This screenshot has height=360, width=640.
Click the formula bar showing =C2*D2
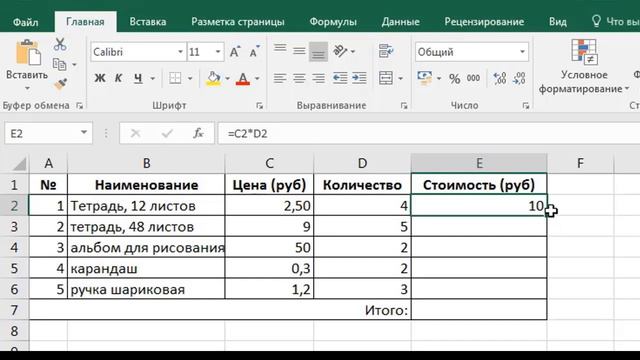pos(429,133)
